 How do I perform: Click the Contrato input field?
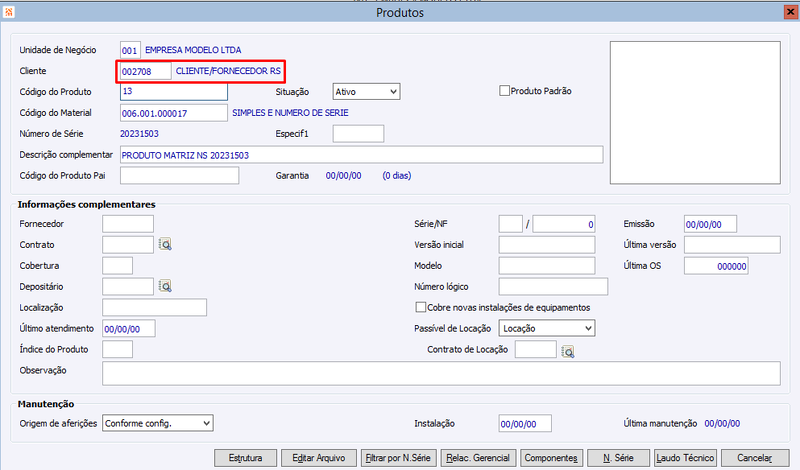(128, 245)
